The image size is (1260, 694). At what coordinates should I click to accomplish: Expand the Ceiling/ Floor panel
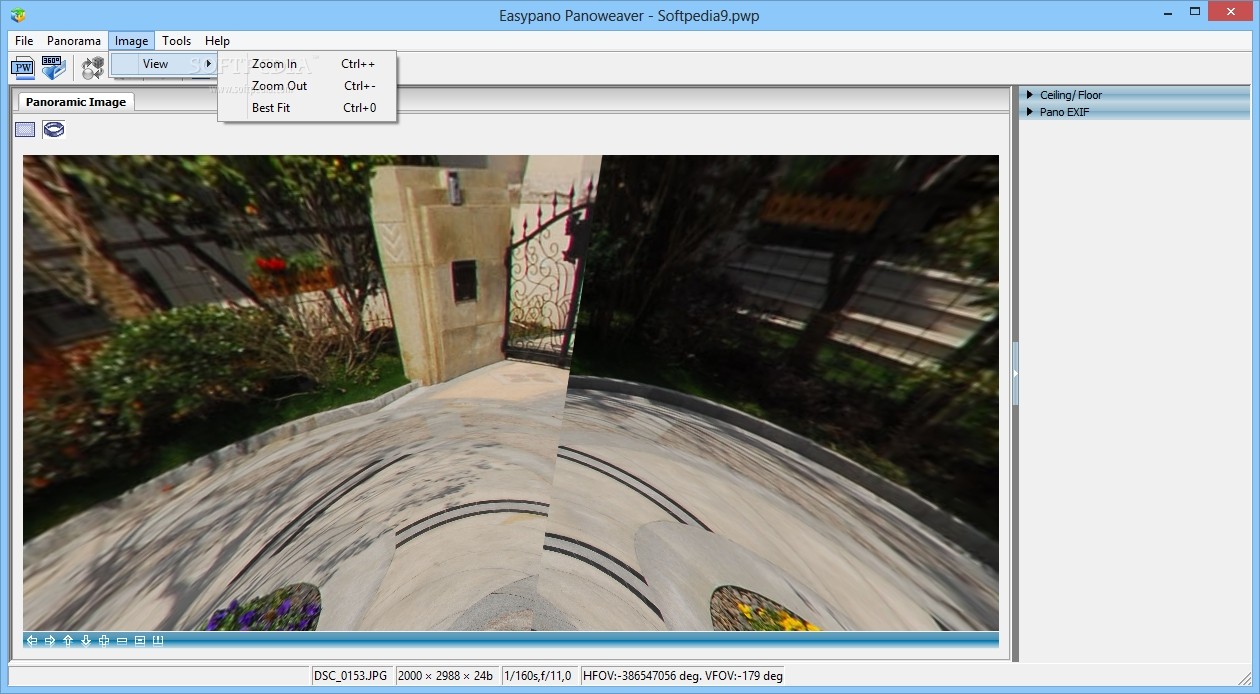[x=1134, y=95]
